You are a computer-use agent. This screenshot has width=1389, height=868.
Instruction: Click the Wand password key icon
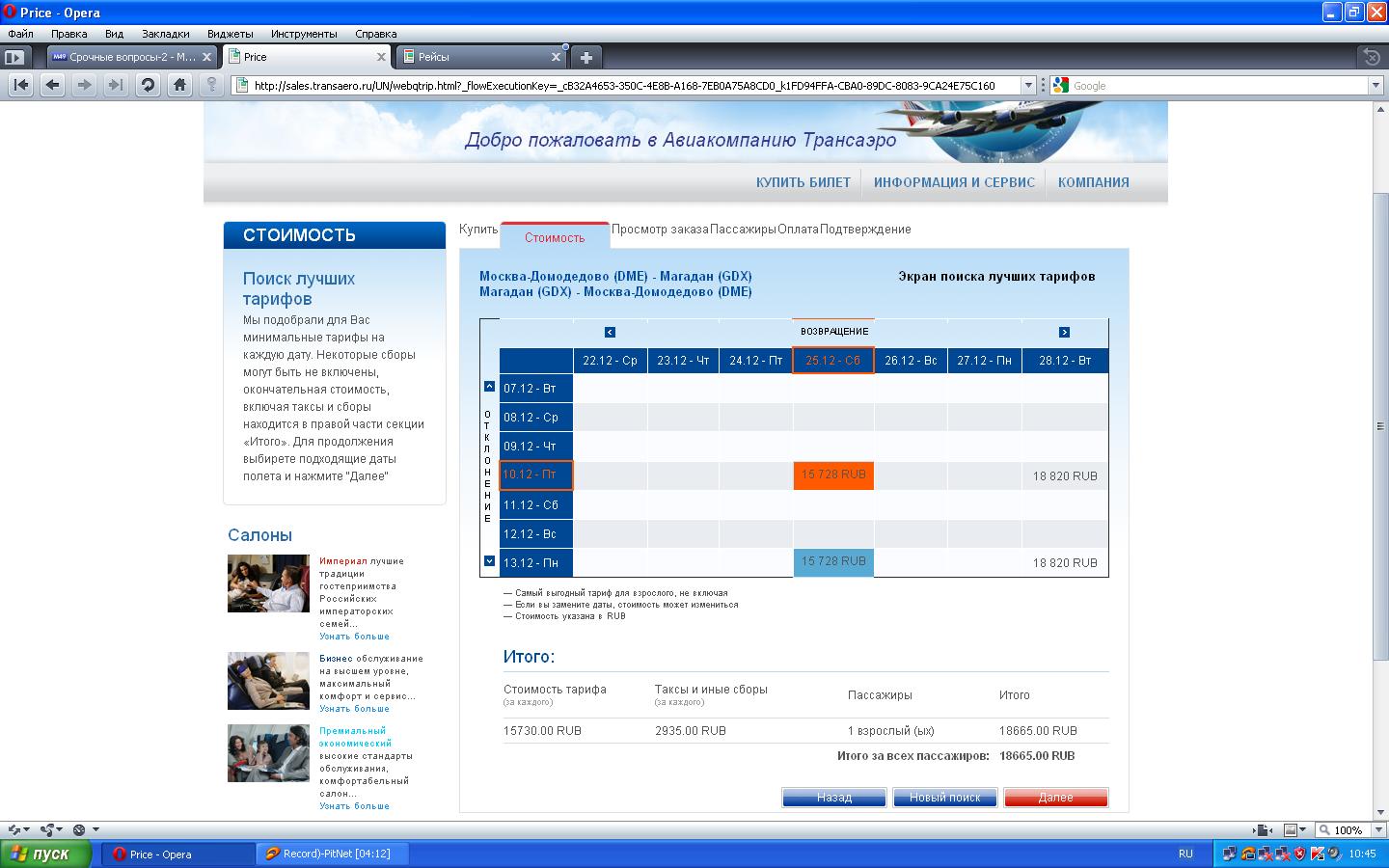tap(211, 85)
